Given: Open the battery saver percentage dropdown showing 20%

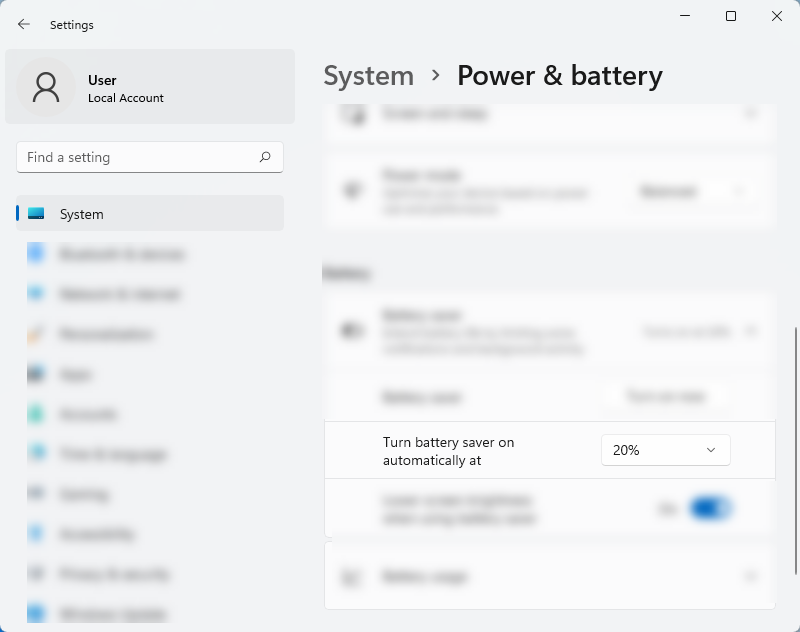Looking at the screenshot, I should pyautogui.click(x=665, y=450).
